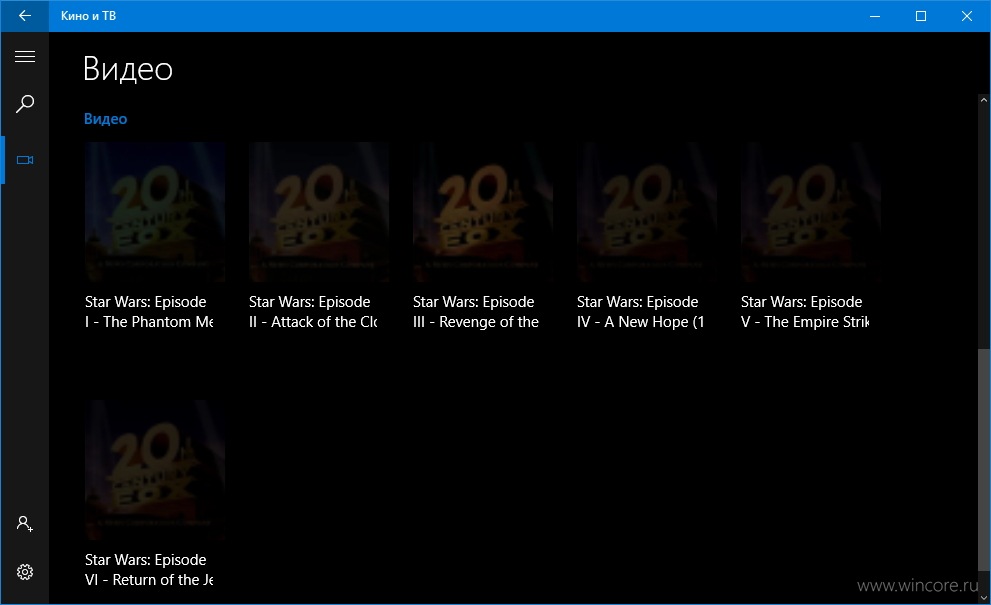Open Episode III Revenge of the Sith thumbnail
This screenshot has height=605, width=991.
click(483, 212)
